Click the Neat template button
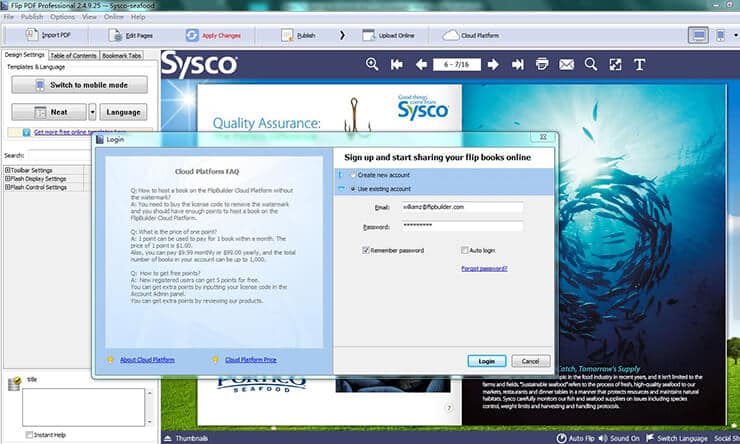Screen dimensions: 740x444 tap(49, 112)
